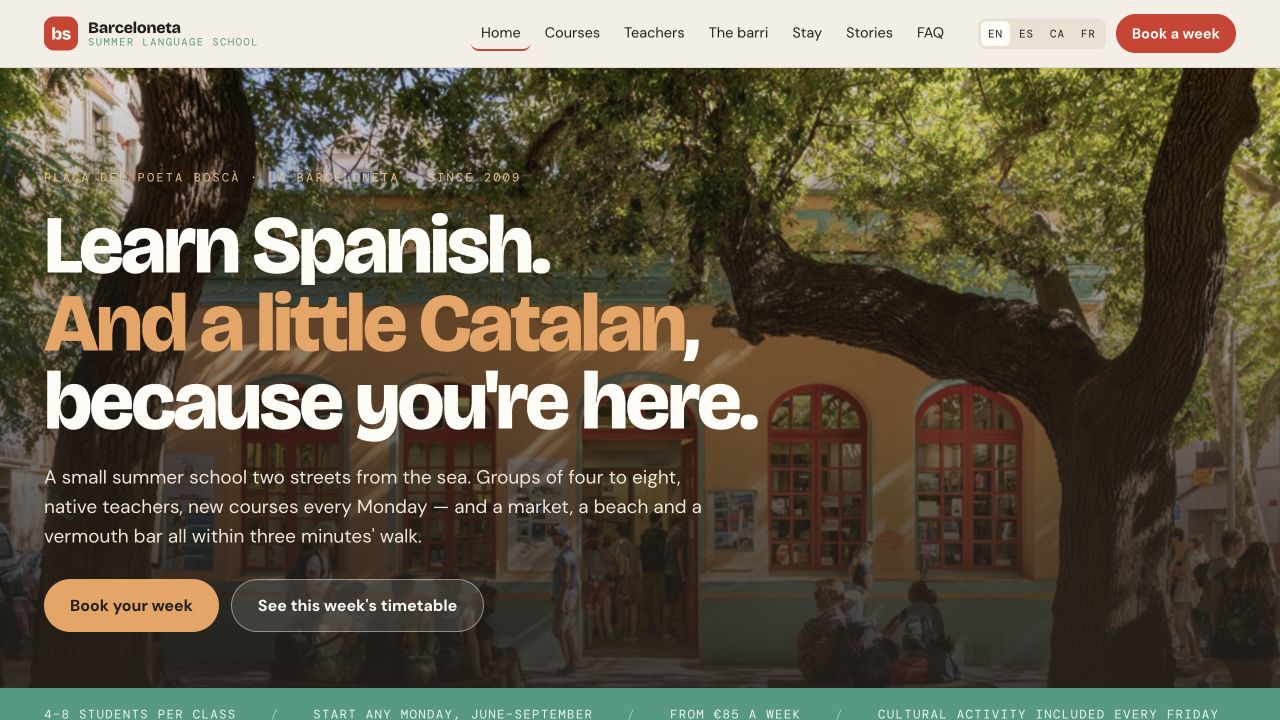This screenshot has height=720, width=1280.
Task: Click the 'Summer Language School' subtitle
Action: click(173, 42)
